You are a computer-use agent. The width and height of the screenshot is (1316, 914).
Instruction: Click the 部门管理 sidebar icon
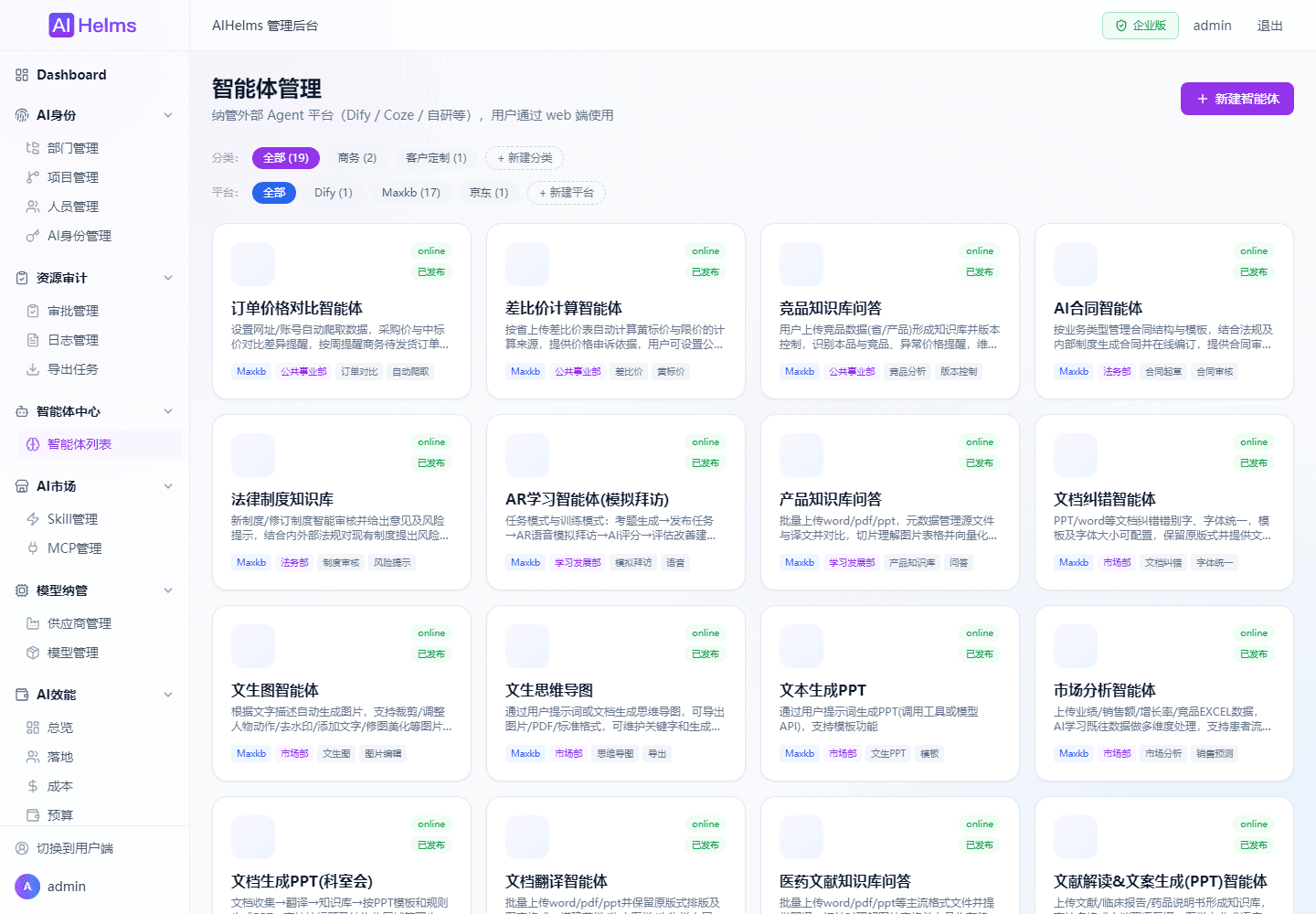click(x=33, y=148)
